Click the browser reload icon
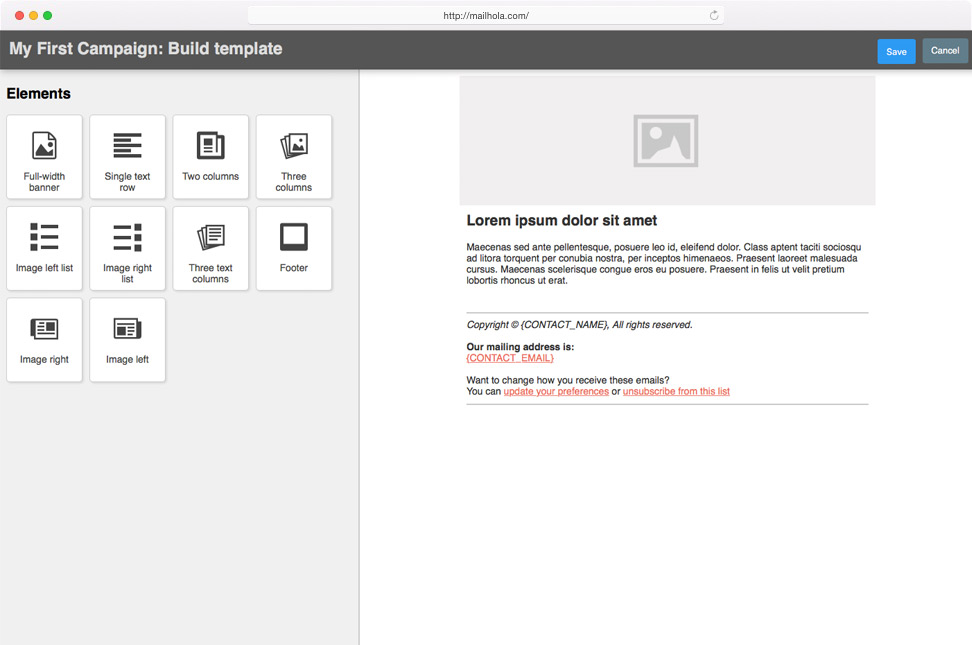972x645 pixels. [714, 16]
